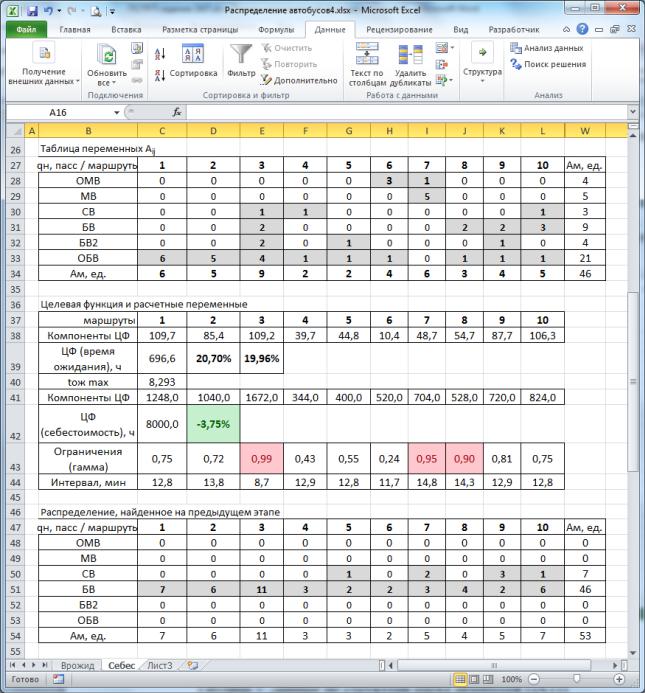Click the zoom in plus button
The image size is (645, 693).
pyautogui.click(x=619, y=679)
